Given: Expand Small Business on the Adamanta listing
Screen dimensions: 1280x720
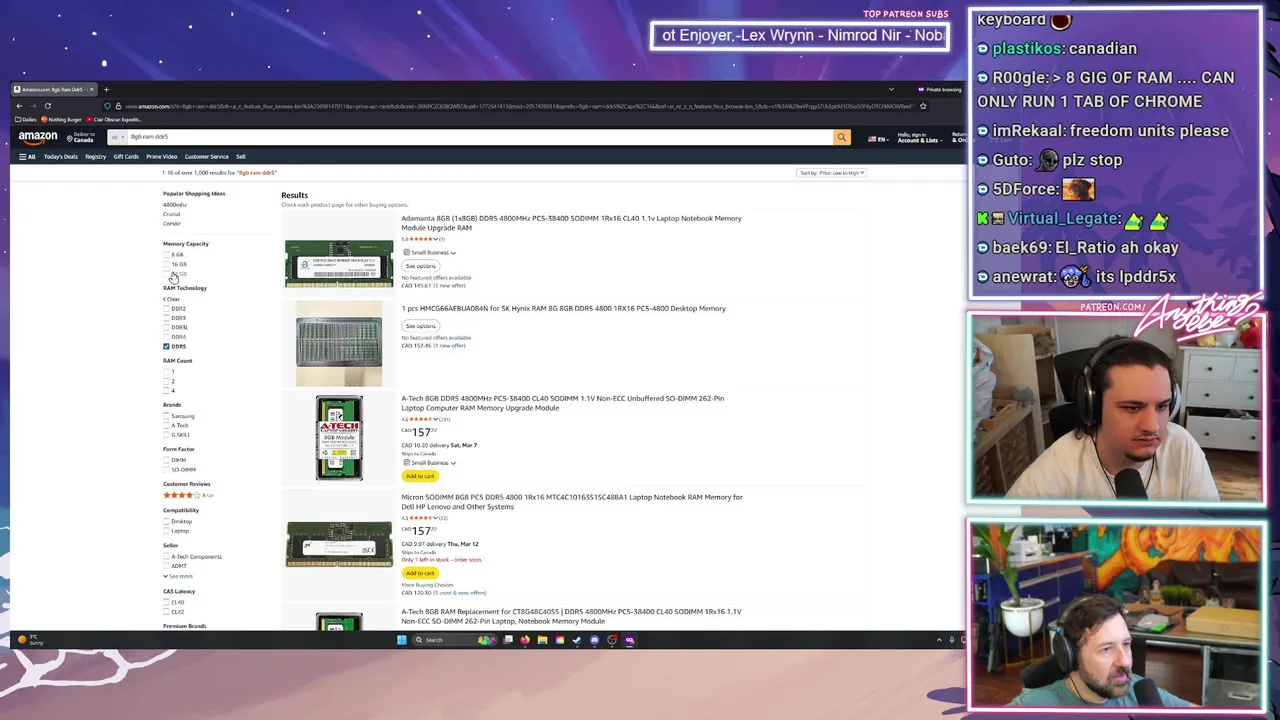Looking at the screenshot, I should pyautogui.click(x=430, y=253).
